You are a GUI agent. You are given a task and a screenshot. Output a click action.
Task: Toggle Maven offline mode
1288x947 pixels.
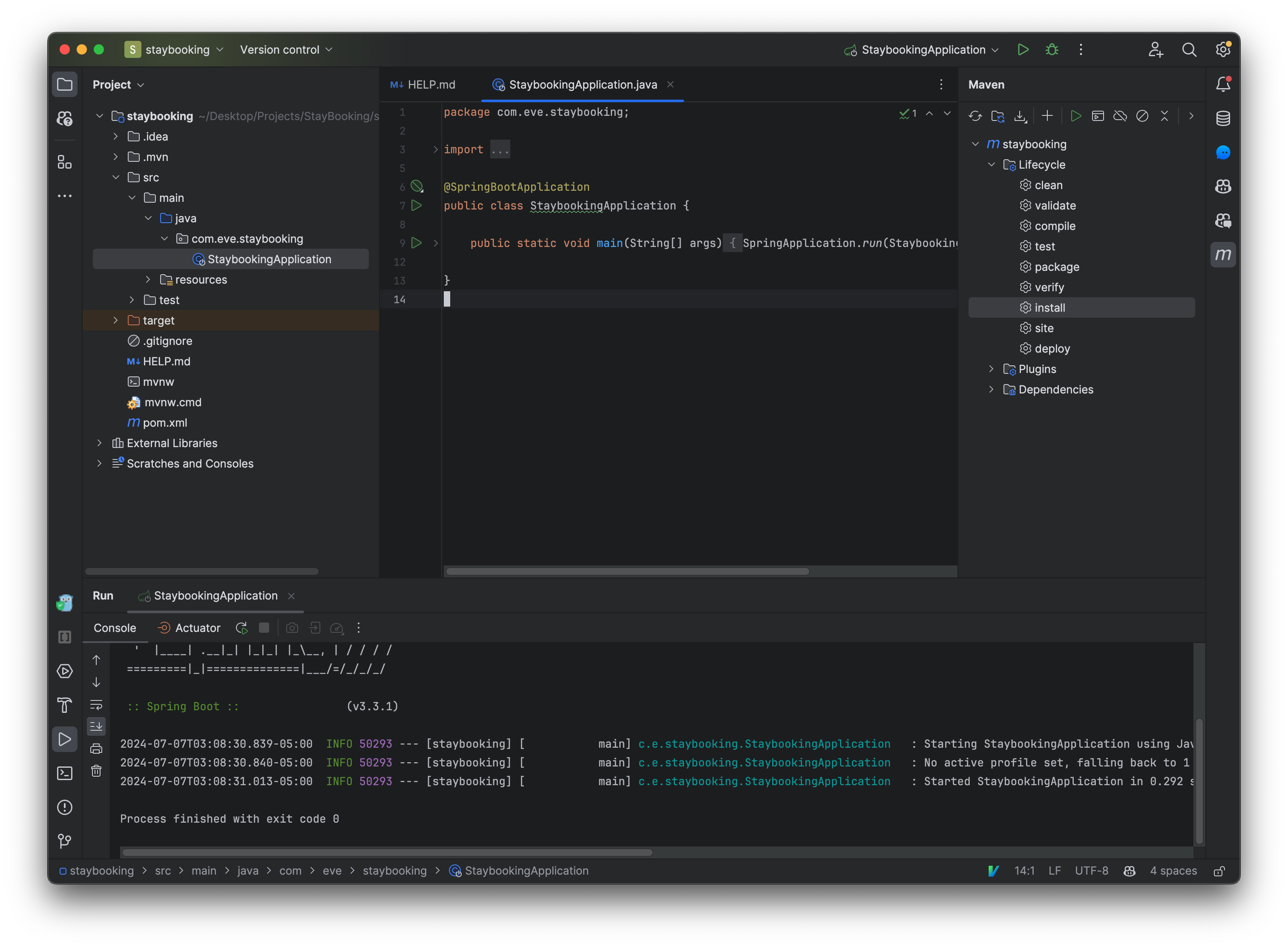pyautogui.click(x=1120, y=116)
